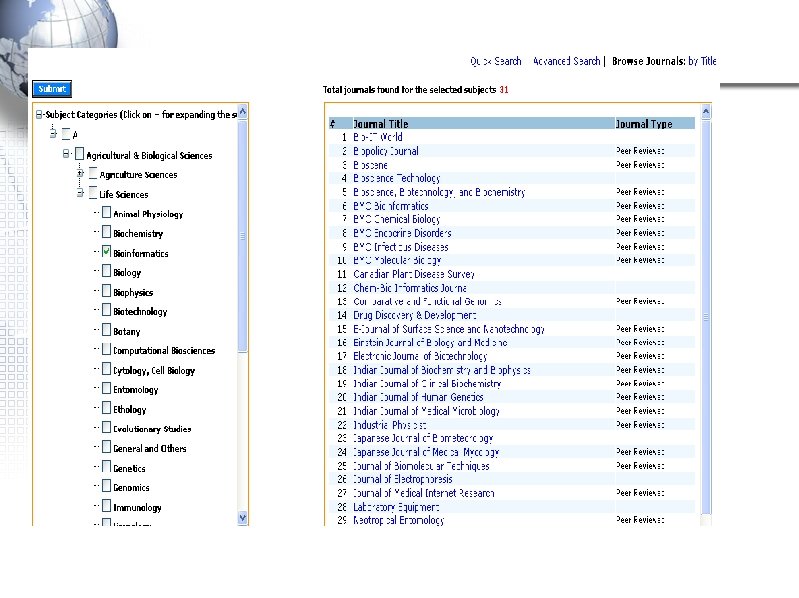
Task: Check the Agriculture Sciences checkbox
Action: 93,173
